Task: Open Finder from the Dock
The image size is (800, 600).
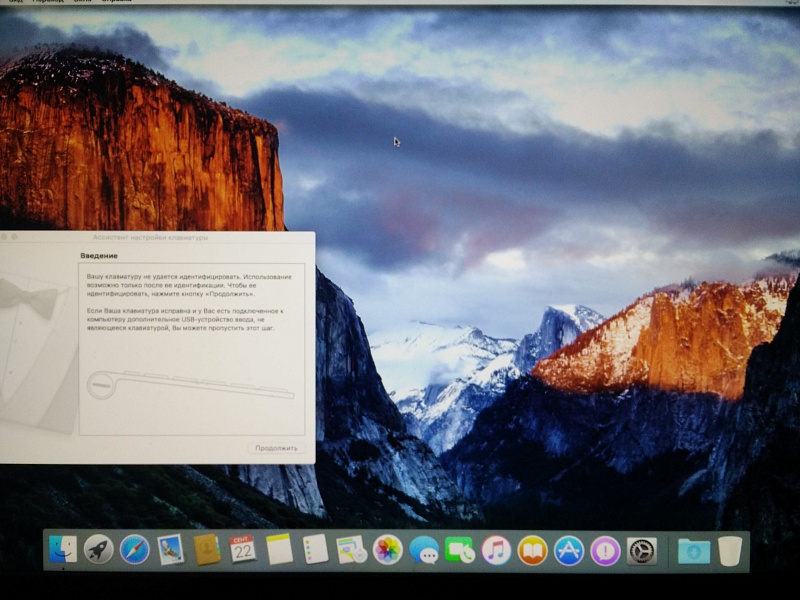Action: [62, 549]
